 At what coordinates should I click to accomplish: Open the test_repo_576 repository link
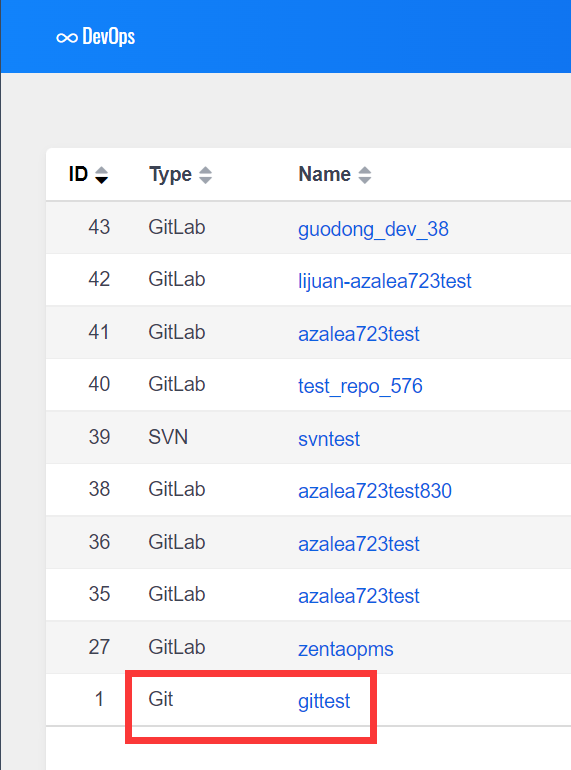(x=360, y=386)
